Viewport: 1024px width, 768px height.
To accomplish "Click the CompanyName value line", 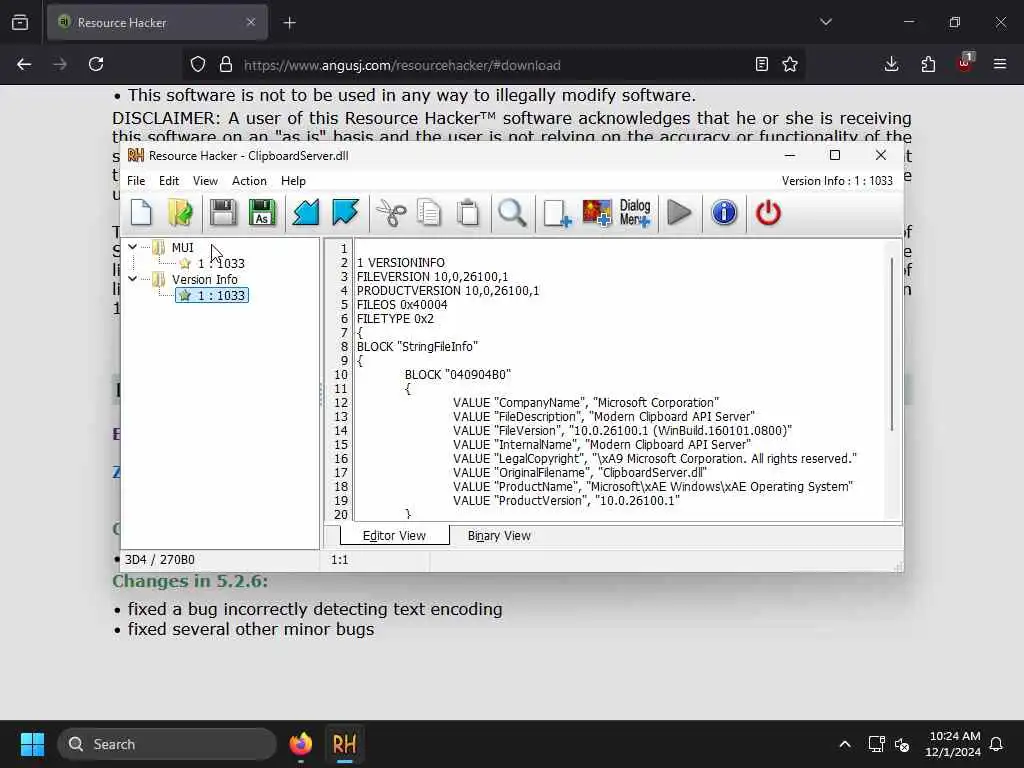I will 586,402.
